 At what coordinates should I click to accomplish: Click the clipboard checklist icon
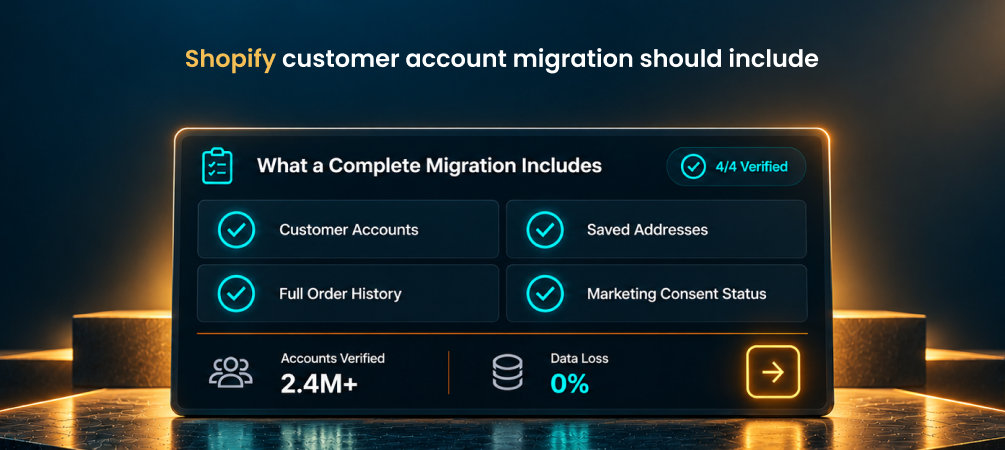pyautogui.click(x=217, y=166)
